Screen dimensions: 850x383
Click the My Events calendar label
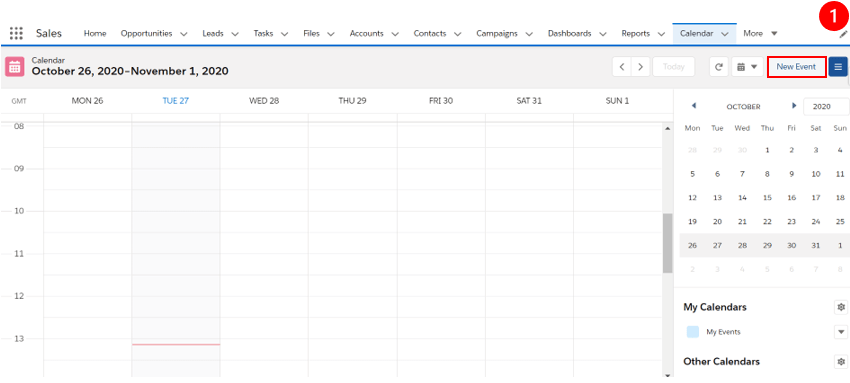coord(723,332)
